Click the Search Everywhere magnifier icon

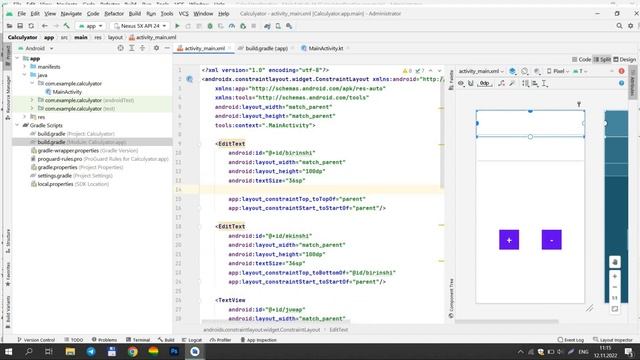(619, 26)
